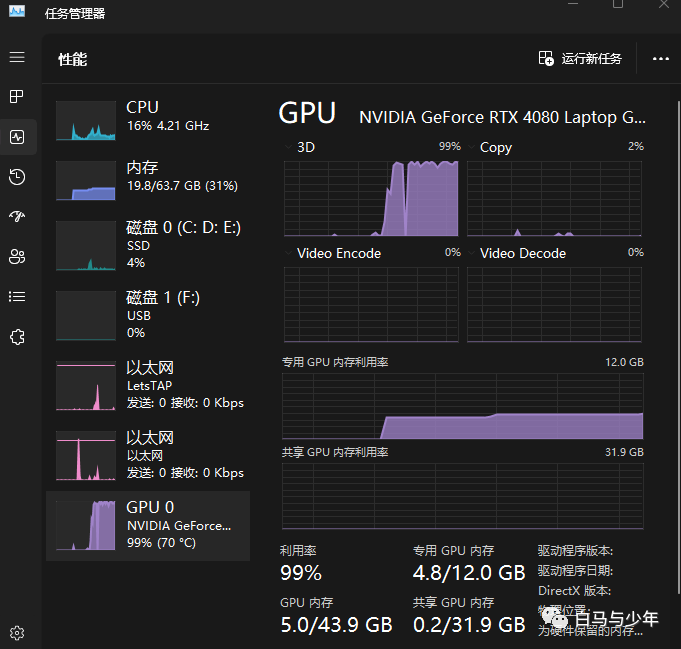Screen dimensions: 681x649
Task: Click the 利用率 99% value
Action: (x=301, y=573)
